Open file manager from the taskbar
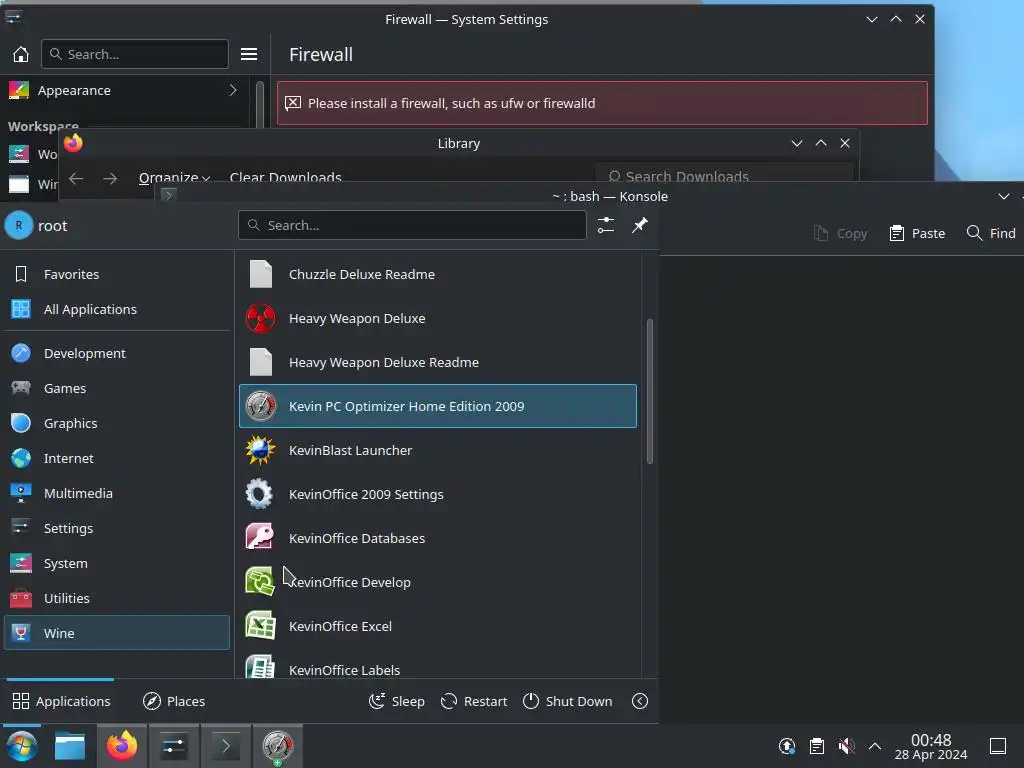Image resolution: width=1024 pixels, height=768 pixels. (x=70, y=746)
